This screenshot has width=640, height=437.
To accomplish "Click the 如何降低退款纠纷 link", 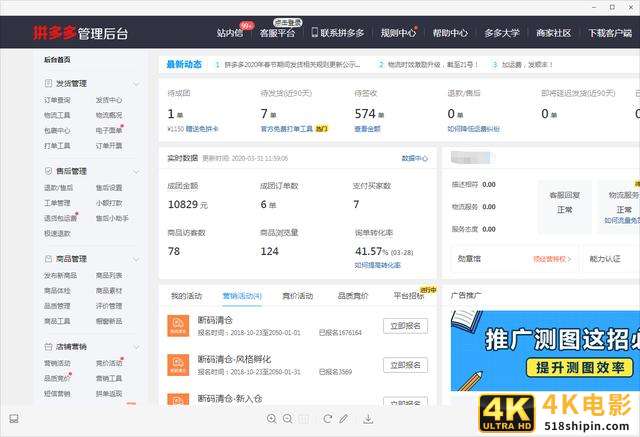I will [473, 129].
